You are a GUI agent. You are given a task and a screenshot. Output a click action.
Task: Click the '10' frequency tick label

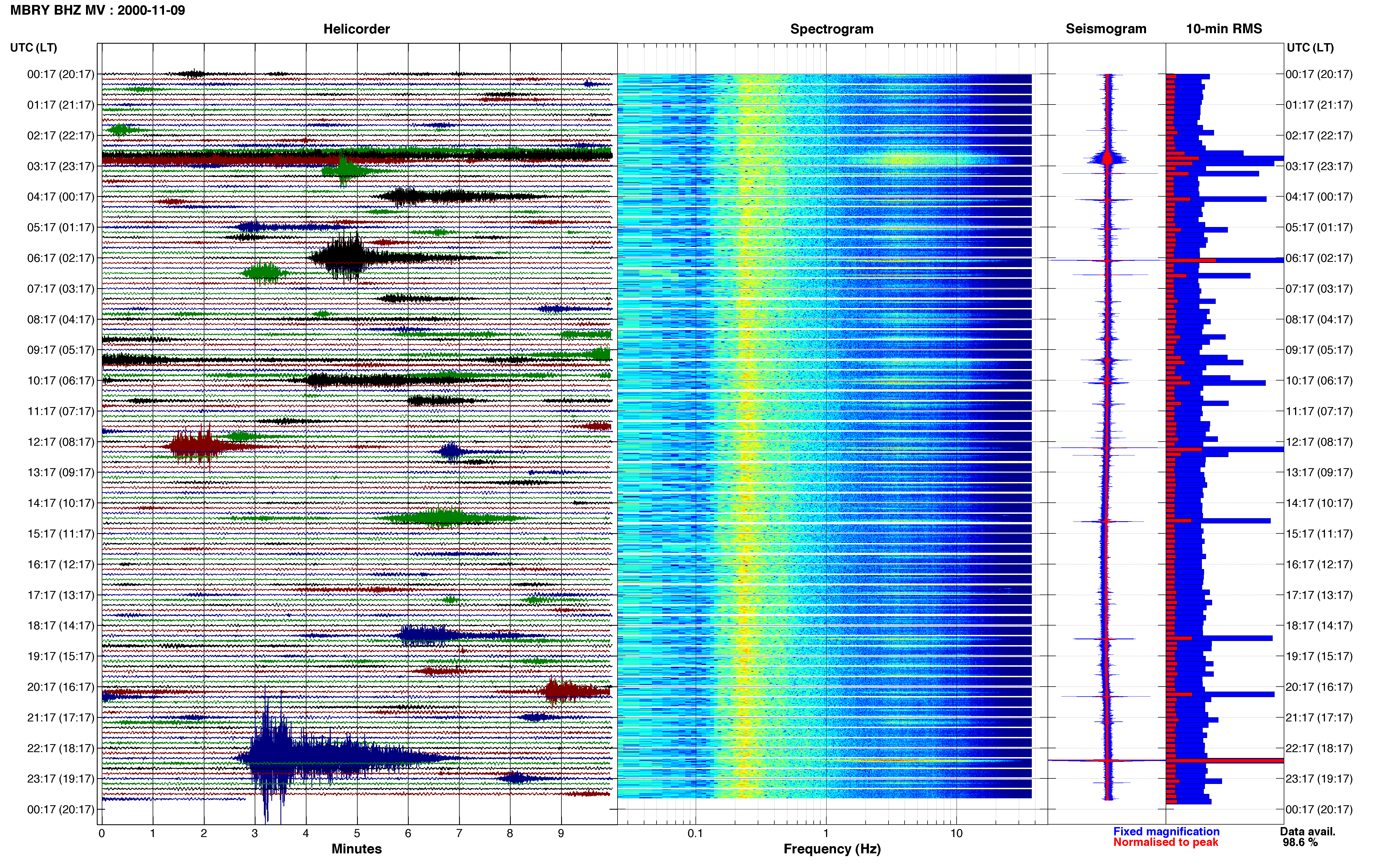pos(956,833)
